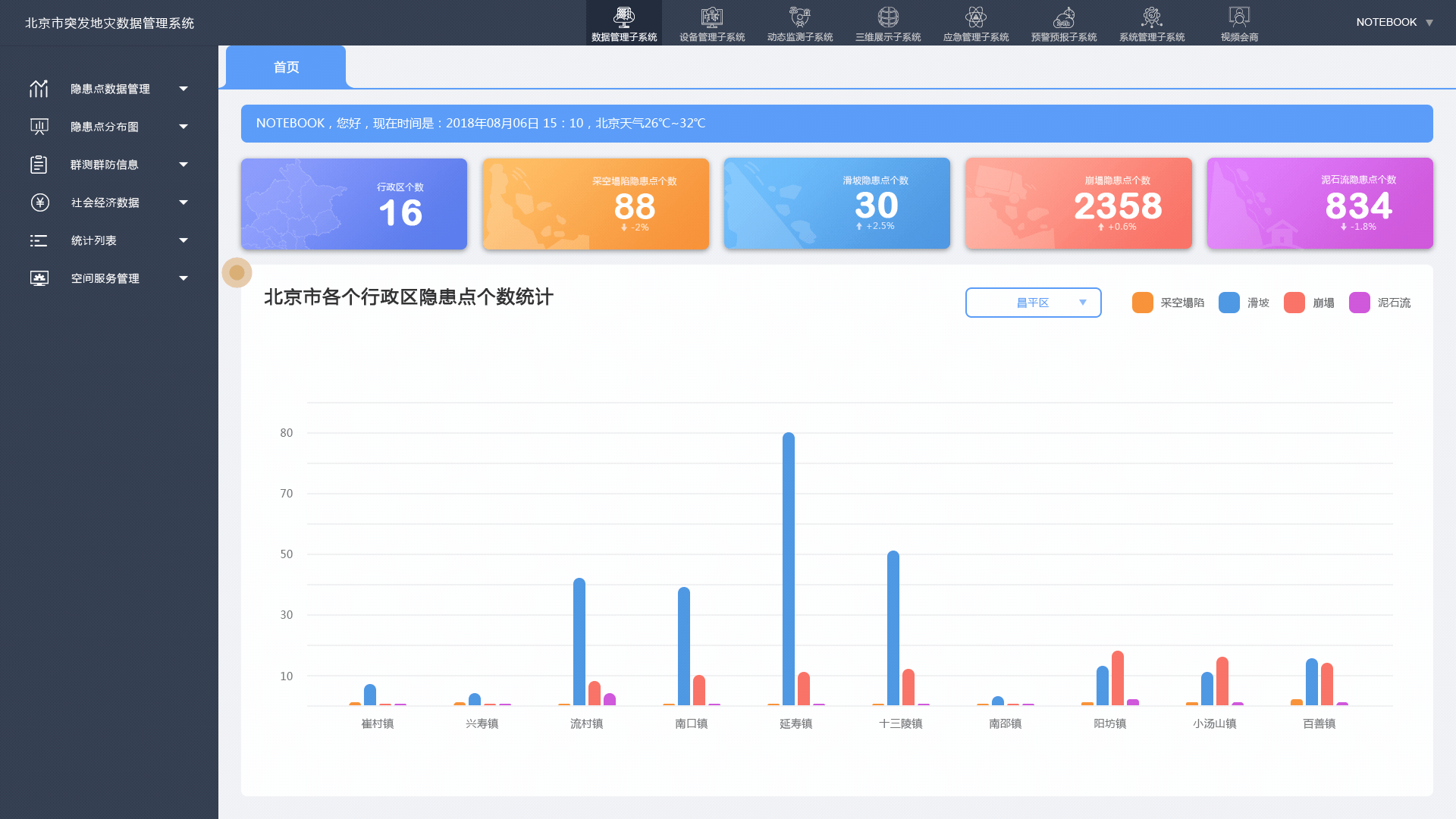The width and height of the screenshot is (1456, 819).
Task: Click the 视频会商 icon
Action: (x=1239, y=19)
